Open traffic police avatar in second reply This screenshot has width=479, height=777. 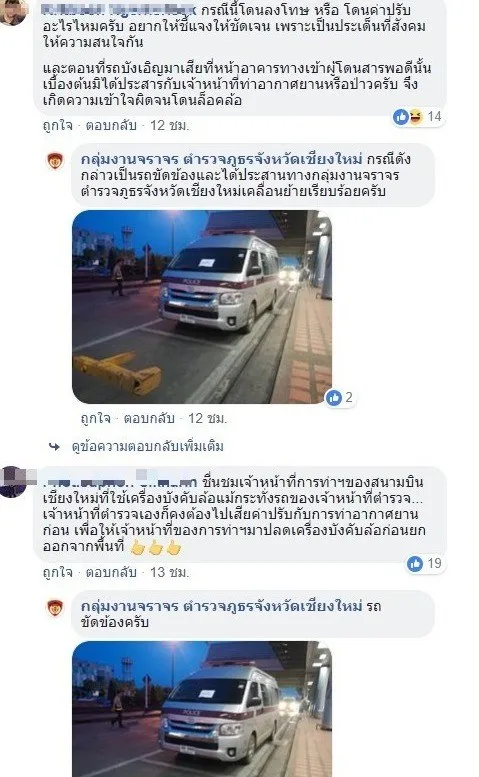(x=55, y=609)
